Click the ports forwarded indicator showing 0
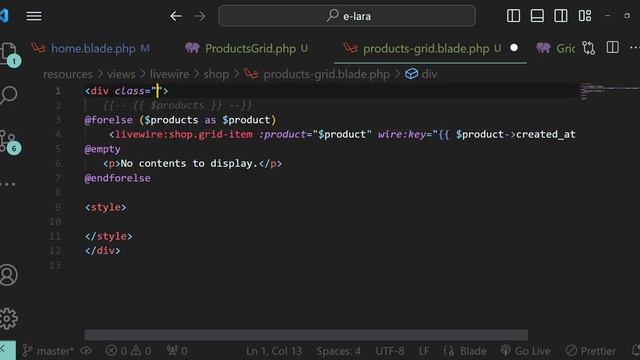Screen dimensions: 640x360 tap(177, 351)
